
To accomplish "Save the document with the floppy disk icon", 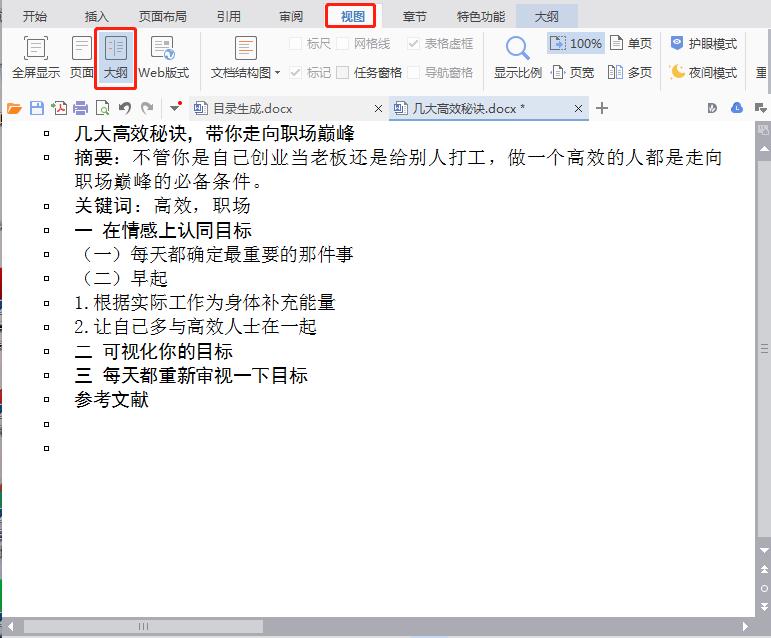I will pyautogui.click(x=37, y=108).
